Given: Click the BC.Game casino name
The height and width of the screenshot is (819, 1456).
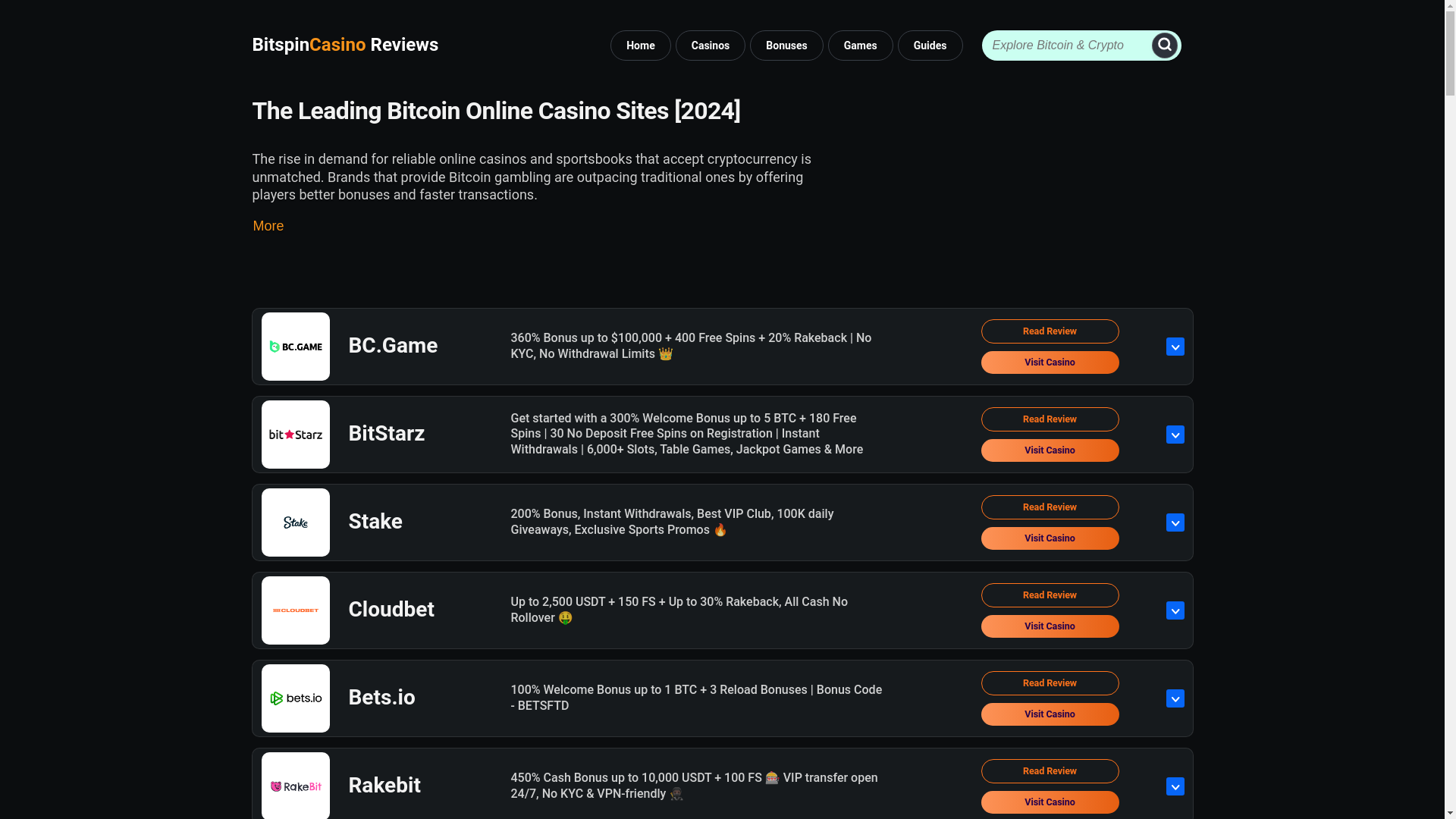Looking at the screenshot, I should (x=393, y=346).
